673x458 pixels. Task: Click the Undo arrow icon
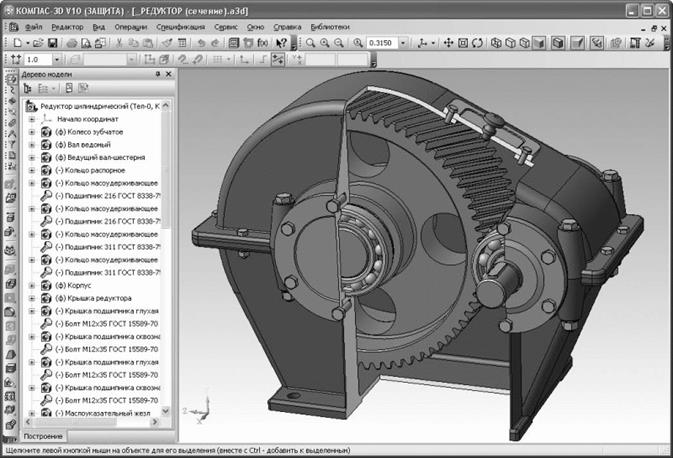(201, 44)
